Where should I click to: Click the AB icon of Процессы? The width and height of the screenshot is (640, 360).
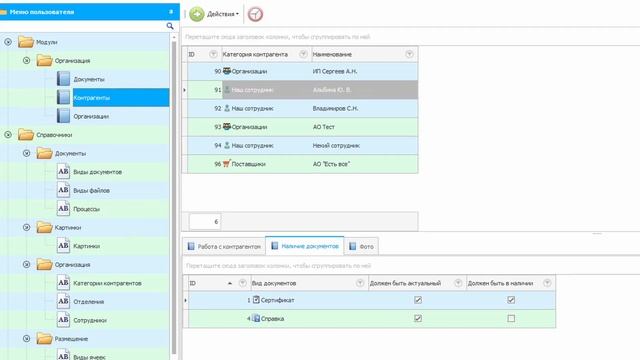pos(63,209)
